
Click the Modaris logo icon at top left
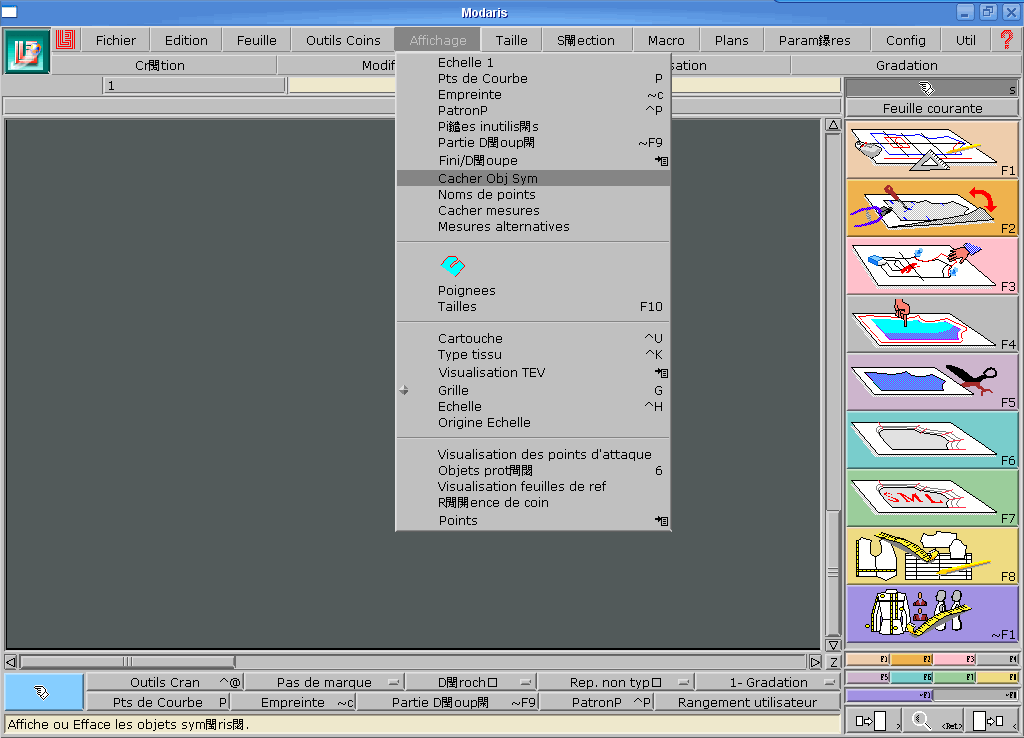26,51
